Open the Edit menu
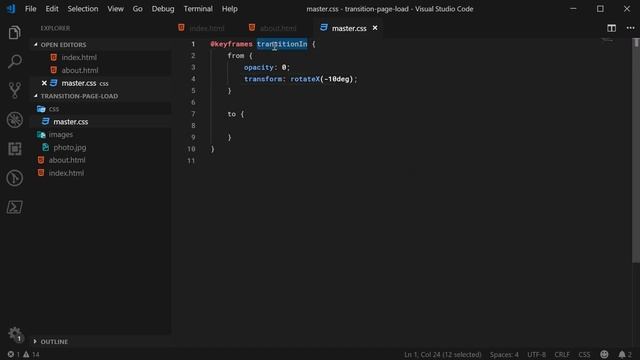The height and width of the screenshot is (360, 640). pos(52,9)
